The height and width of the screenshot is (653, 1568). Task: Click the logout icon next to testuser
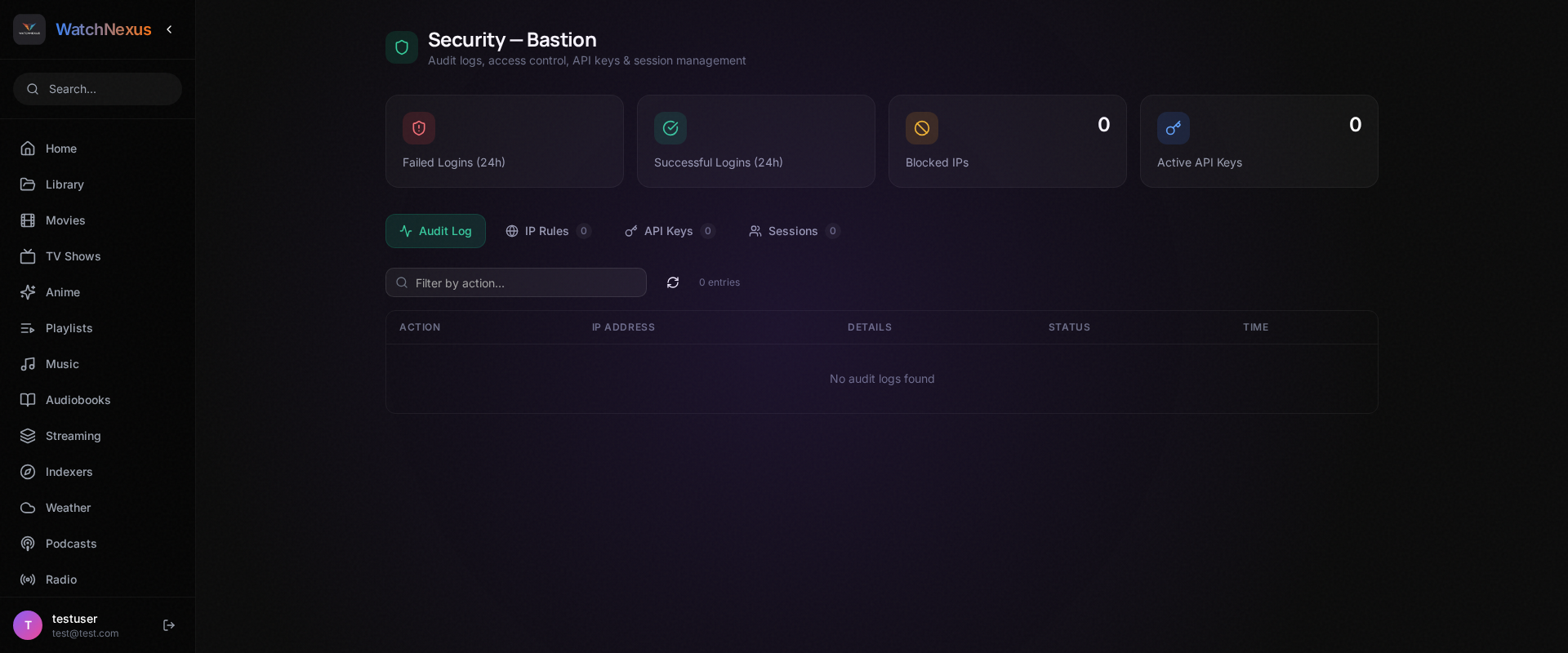(x=169, y=625)
